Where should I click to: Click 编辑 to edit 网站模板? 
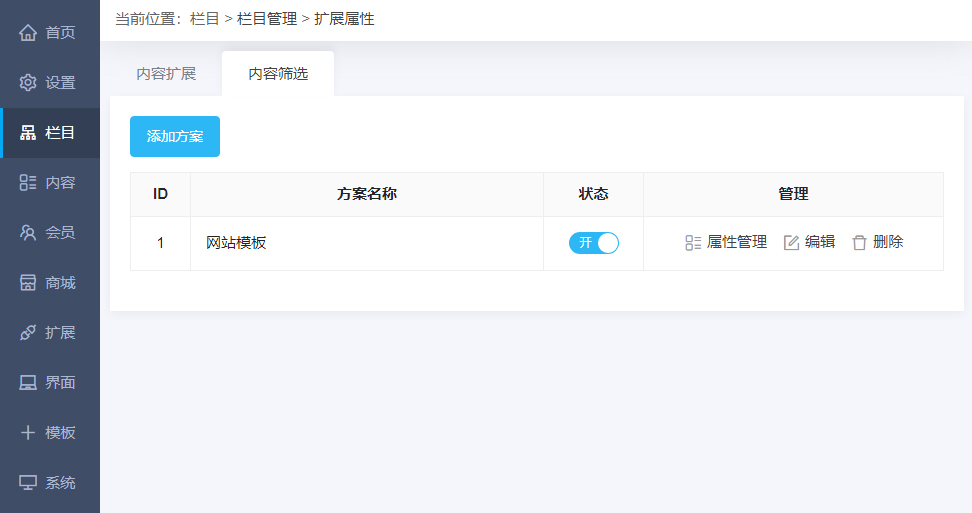pos(809,242)
